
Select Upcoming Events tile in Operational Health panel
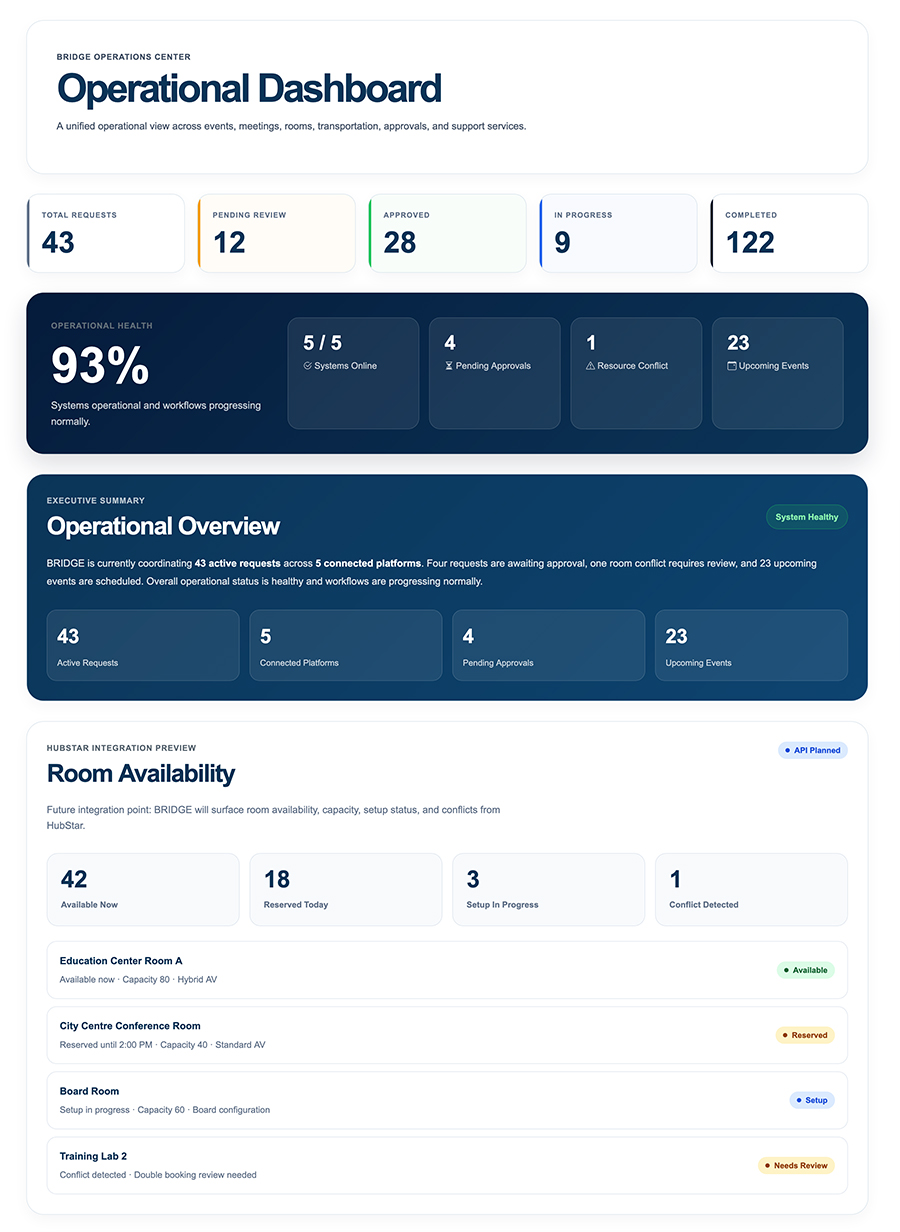778,373
